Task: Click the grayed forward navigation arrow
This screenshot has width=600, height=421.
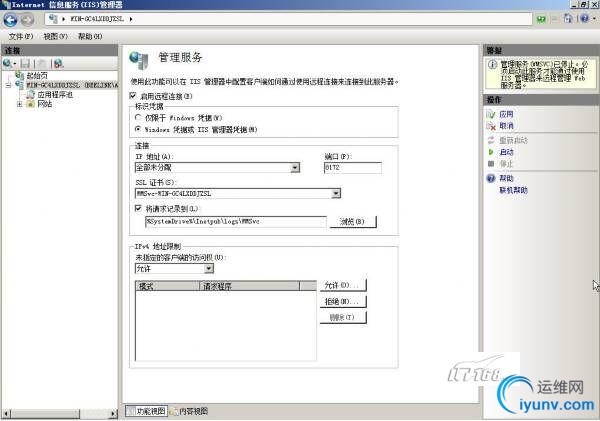Action: tap(27, 20)
